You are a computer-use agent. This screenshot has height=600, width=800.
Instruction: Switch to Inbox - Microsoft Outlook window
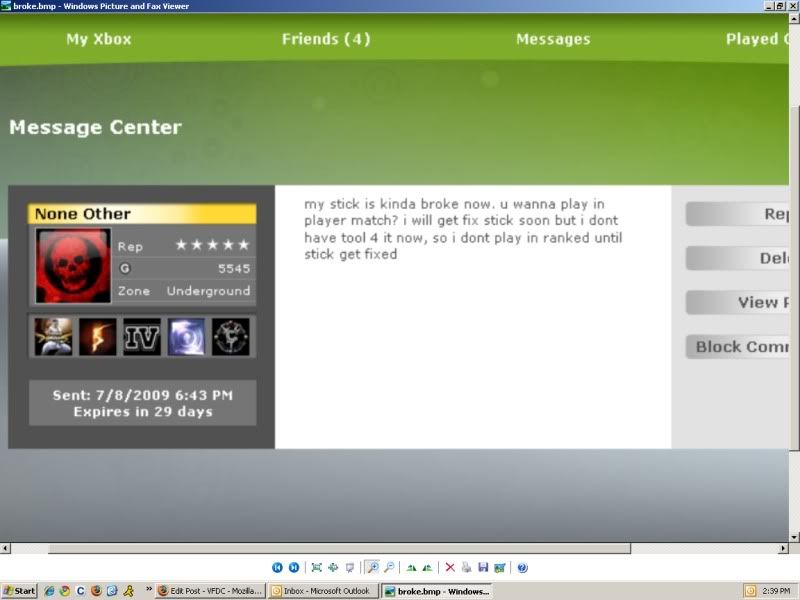coord(324,591)
